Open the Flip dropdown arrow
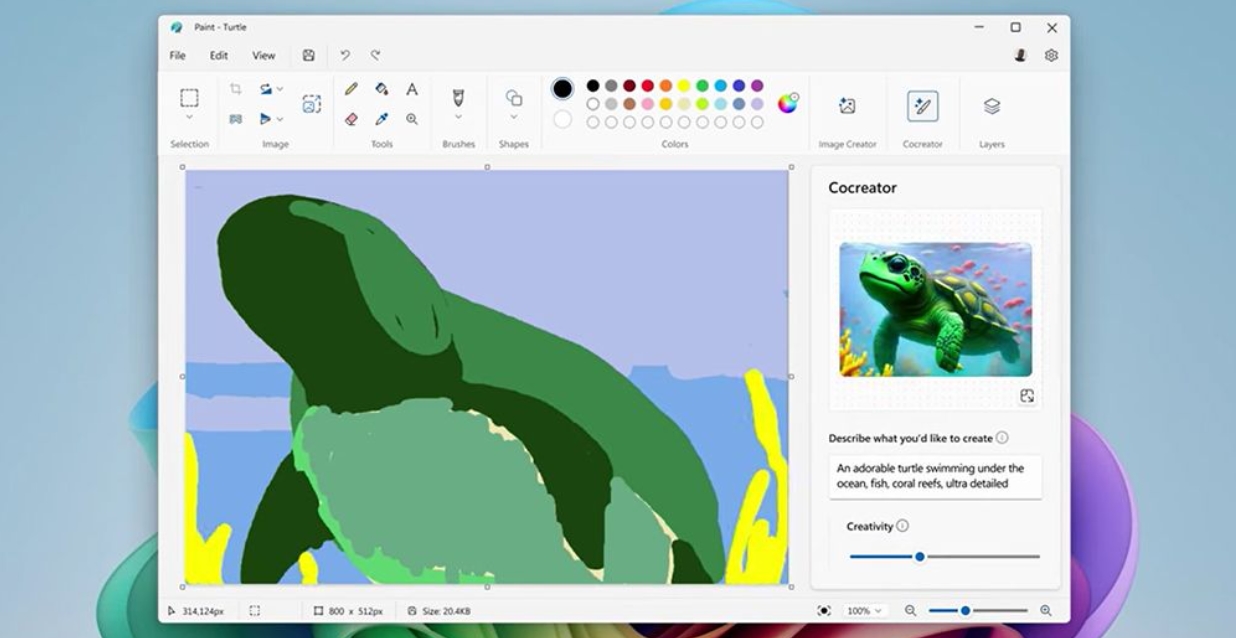 [280, 118]
